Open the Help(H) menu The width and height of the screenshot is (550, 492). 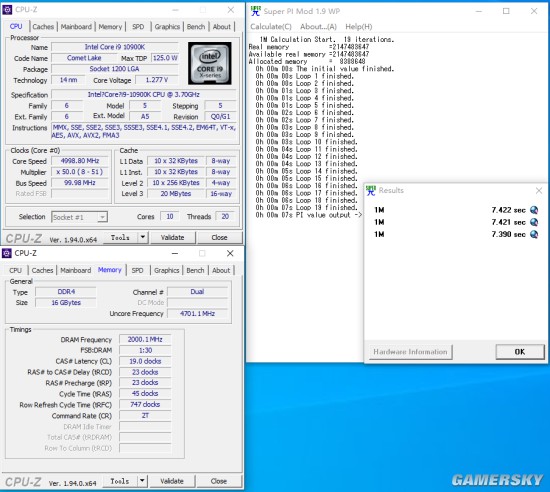pos(358,27)
